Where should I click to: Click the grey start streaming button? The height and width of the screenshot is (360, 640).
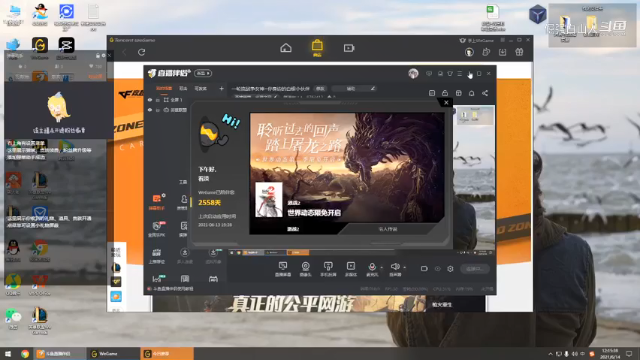(474, 269)
